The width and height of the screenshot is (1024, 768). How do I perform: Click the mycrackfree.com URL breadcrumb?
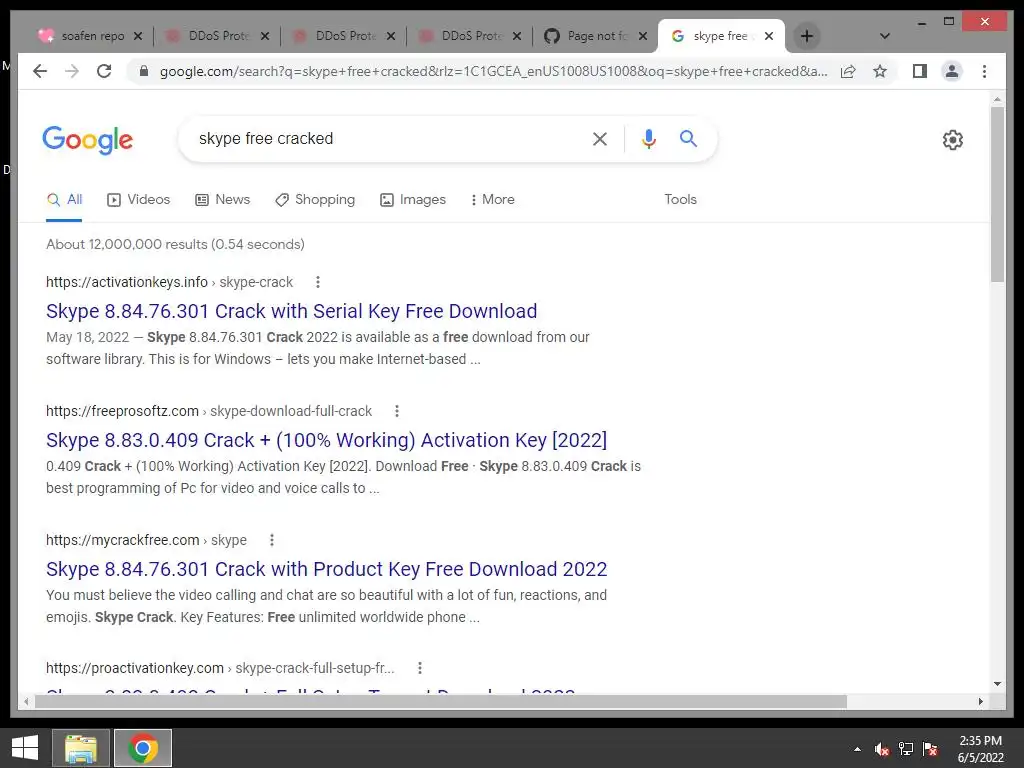146,540
